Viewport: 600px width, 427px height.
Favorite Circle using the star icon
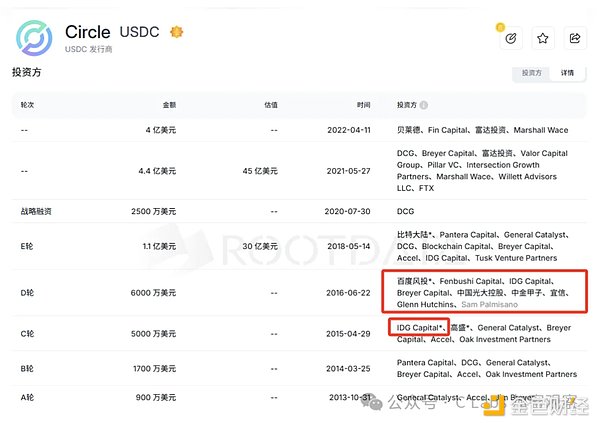click(x=543, y=38)
